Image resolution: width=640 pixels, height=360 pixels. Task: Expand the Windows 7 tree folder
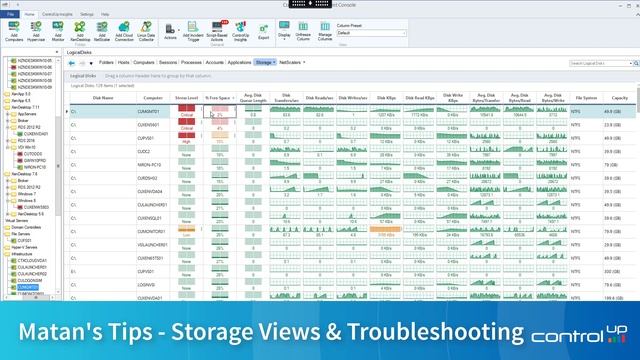pos(8,194)
